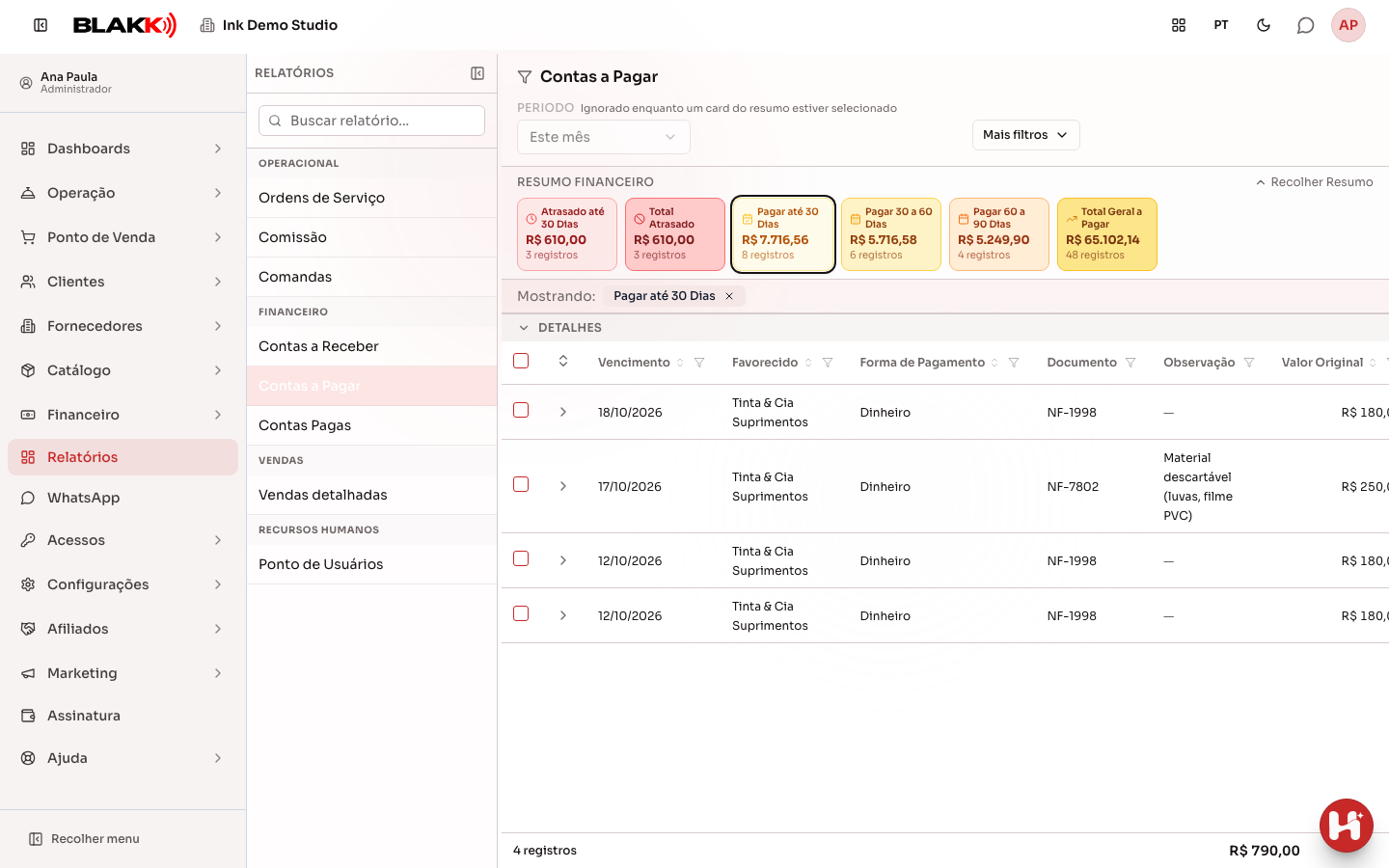Open the Assinatura menu item
The image size is (1389, 868).
click(x=123, y=716)
